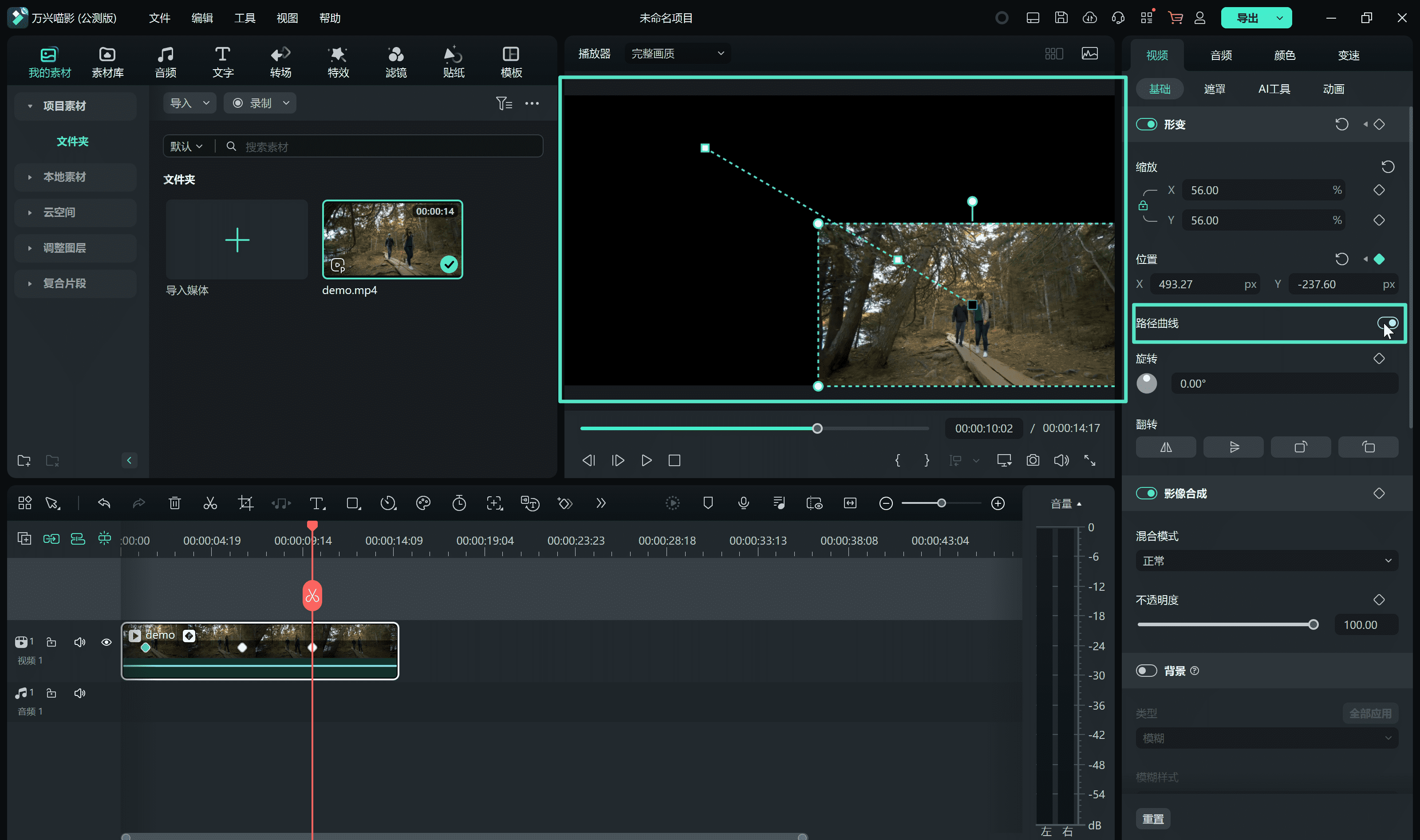
Task: Click the voiceover microphone icon
Action: (x=743, y=502)
